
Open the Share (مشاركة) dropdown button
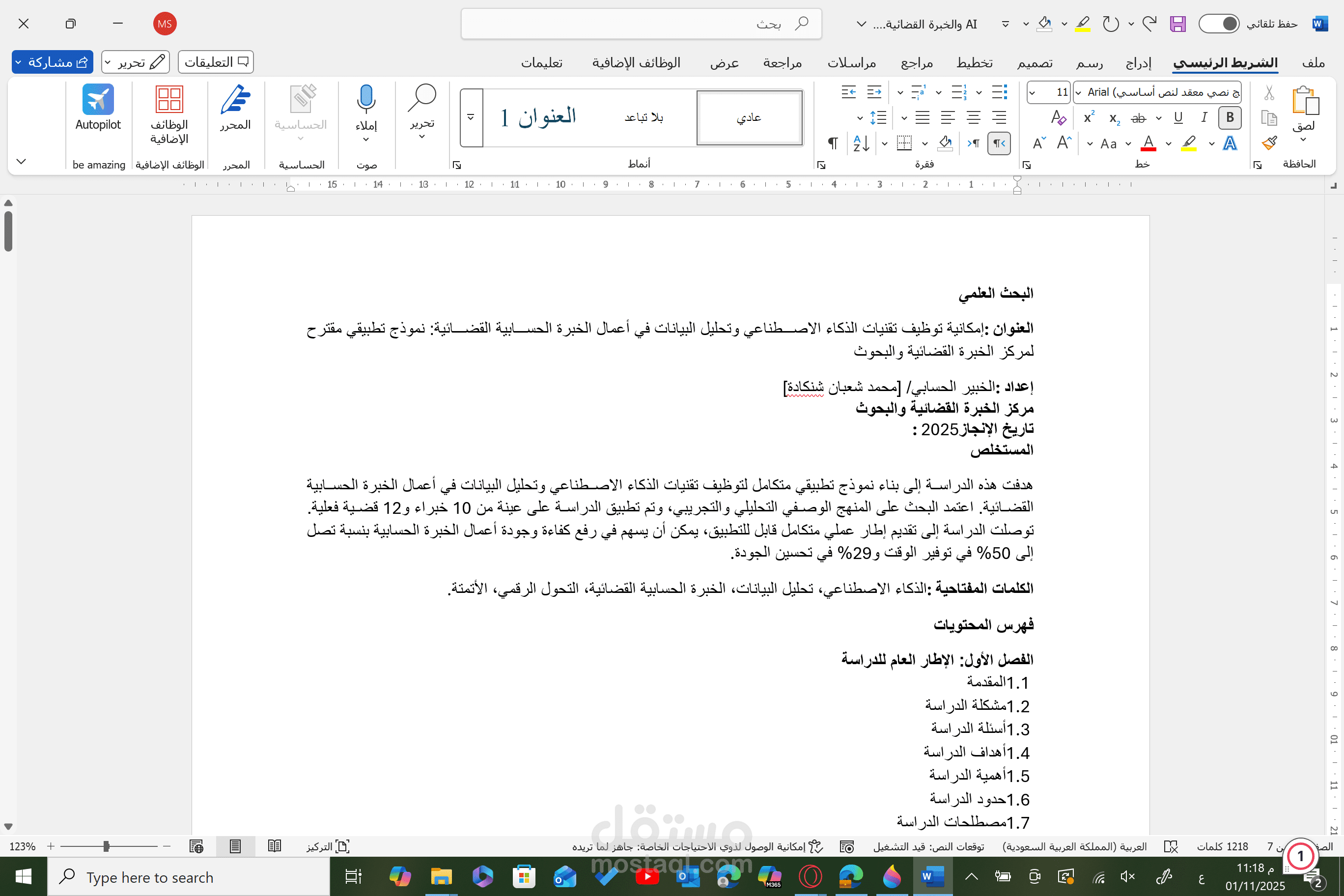pyautogui.click(x=52, y=62)
